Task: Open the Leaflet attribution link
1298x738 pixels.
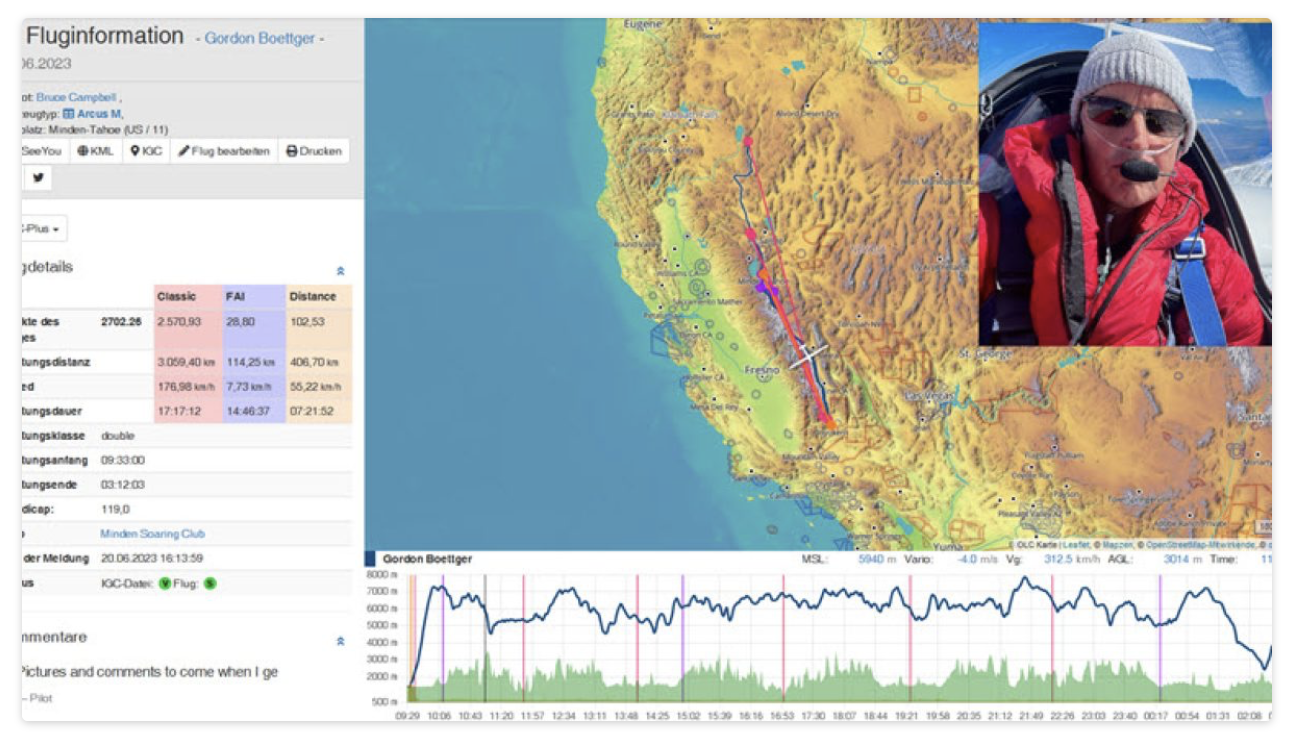Action: [x=1076, y=545]
